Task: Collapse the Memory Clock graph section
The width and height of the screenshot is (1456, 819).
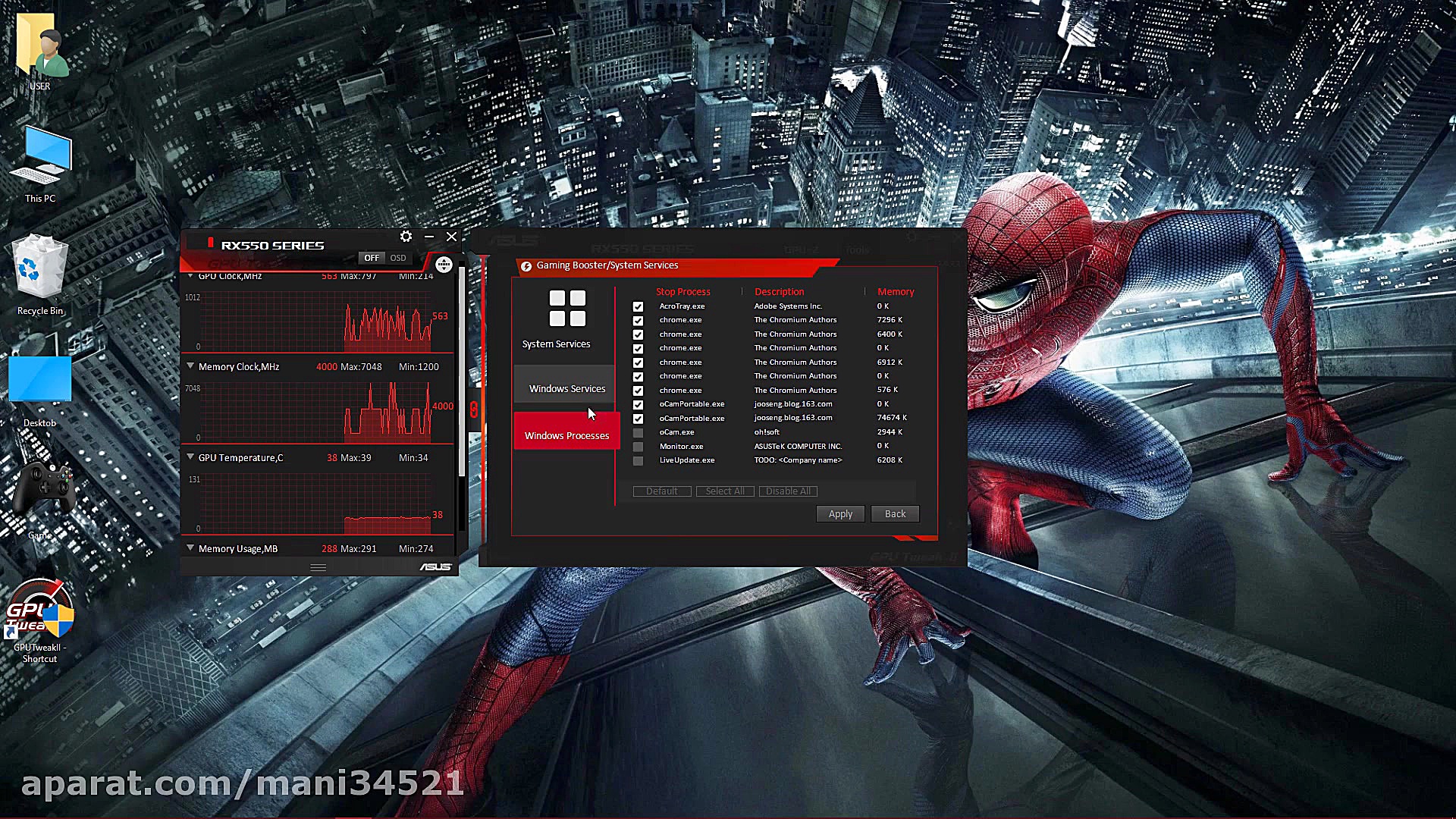Action: tap(190, 366)
